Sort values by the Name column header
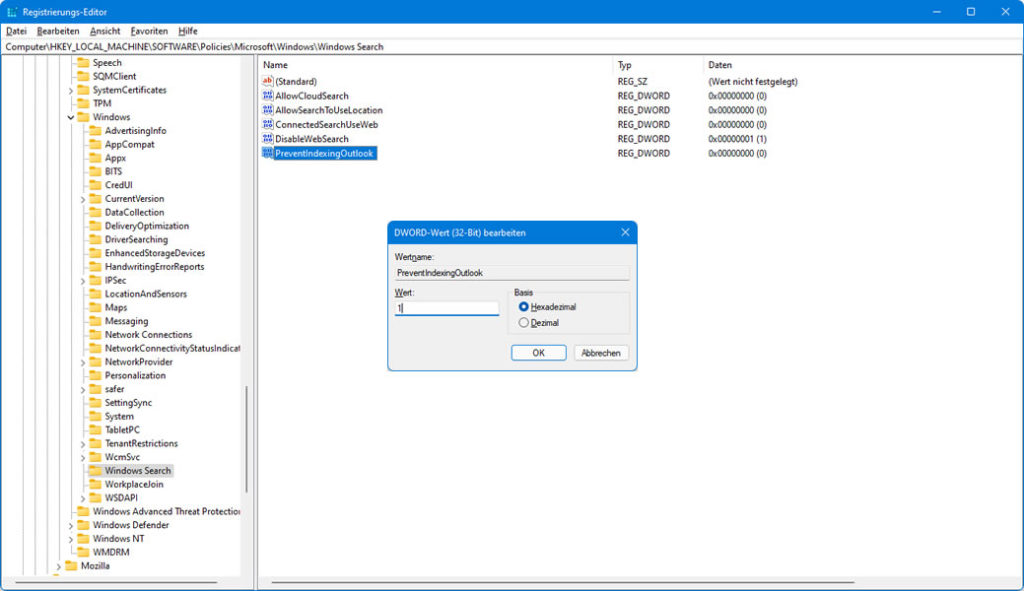Viewport: 1024px width, 591px height. (x=436, y=65)
